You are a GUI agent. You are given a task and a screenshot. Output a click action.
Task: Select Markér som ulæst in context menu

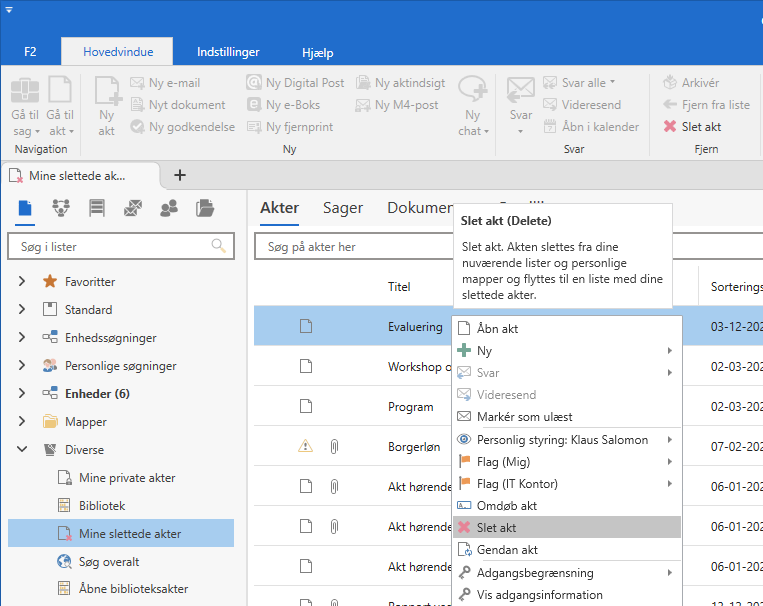pyautogui.click(x=524, y=417)
